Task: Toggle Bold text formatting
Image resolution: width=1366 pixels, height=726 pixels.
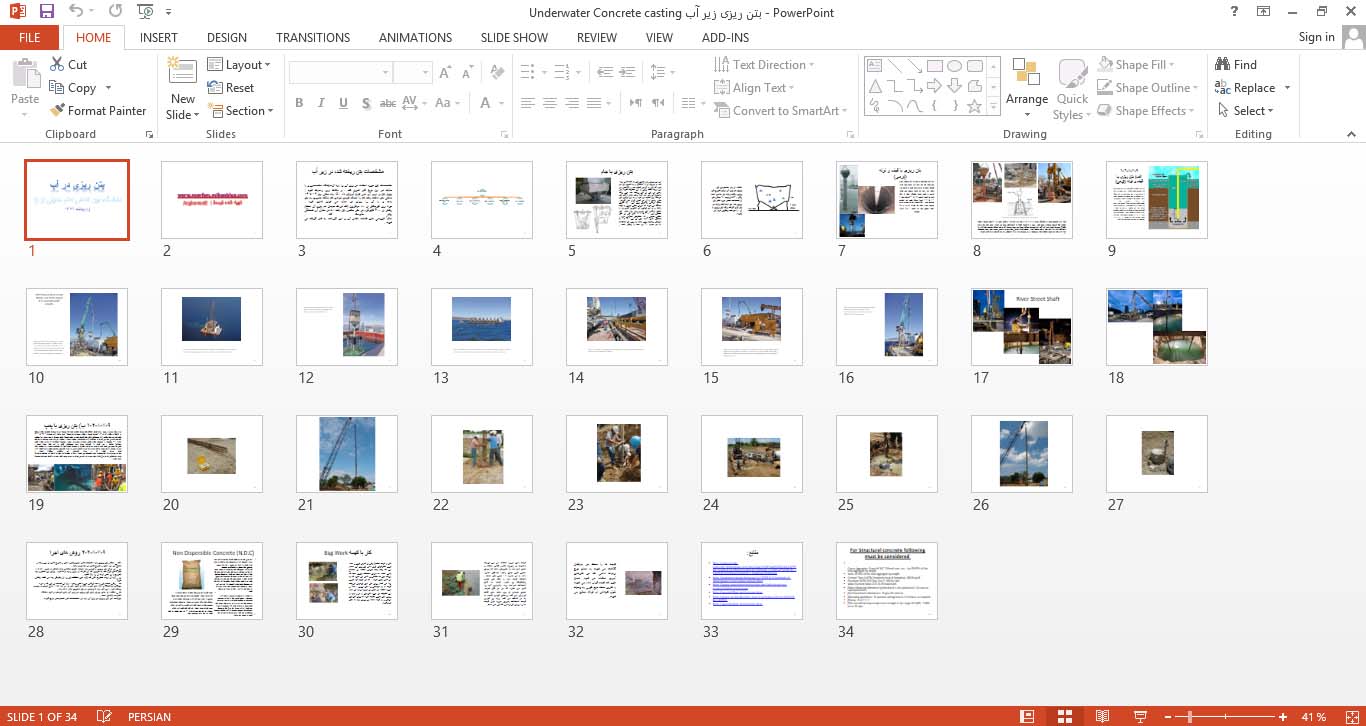Action: 299,103
